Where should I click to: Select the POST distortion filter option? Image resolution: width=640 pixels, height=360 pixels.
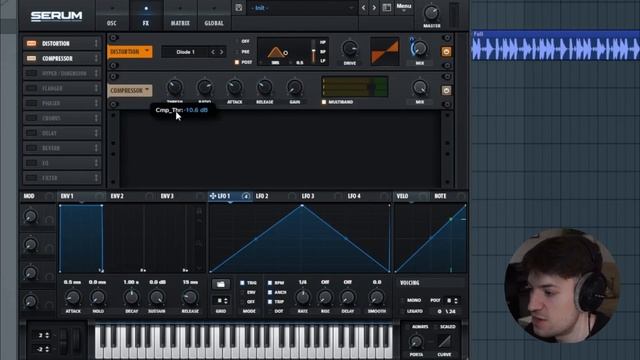[x=237, y=62]
